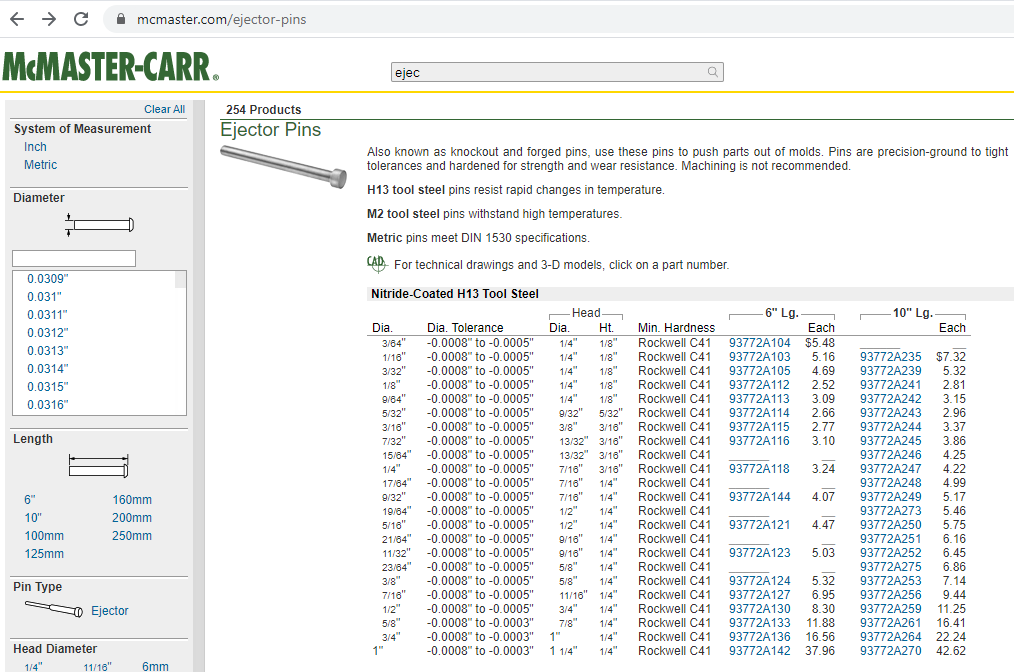Select 0.031" diameter filter

(45, 297)
